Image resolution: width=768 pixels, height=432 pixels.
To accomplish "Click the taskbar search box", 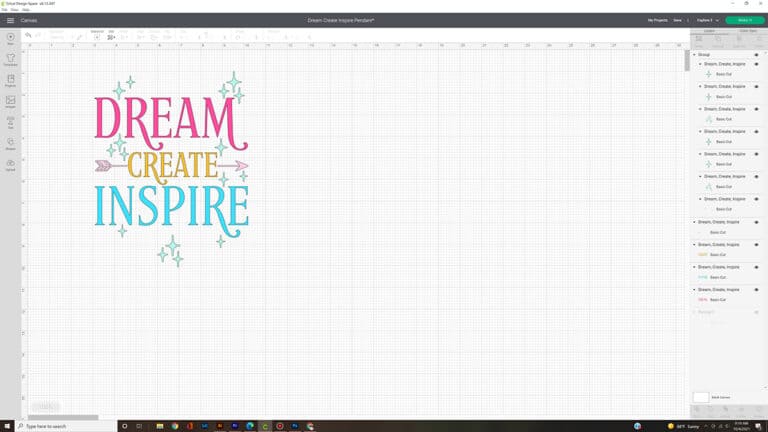I will pyautogui.click(x=65, y=426).
